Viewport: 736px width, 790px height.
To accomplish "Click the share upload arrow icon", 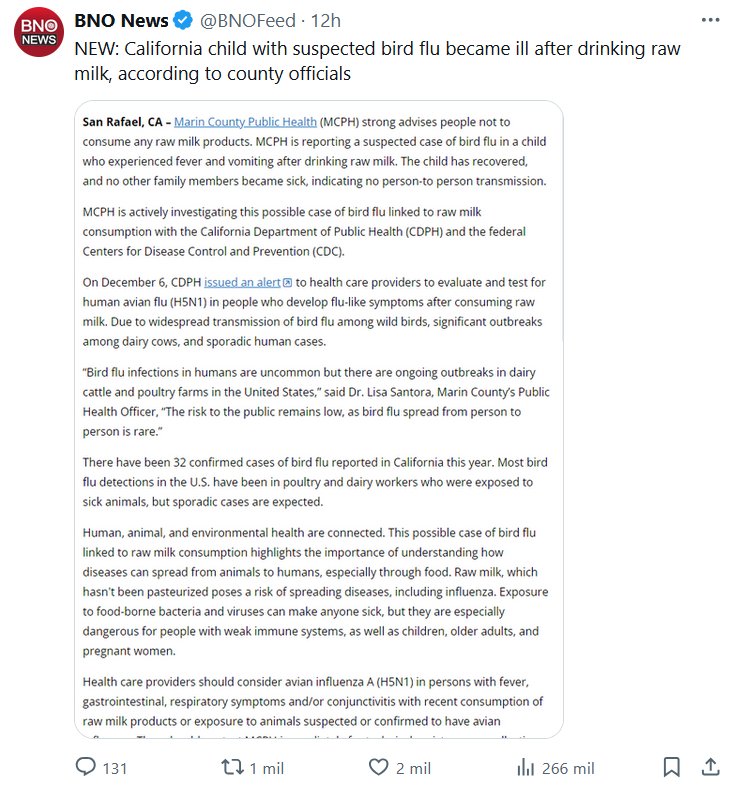I will pos(709,767).
